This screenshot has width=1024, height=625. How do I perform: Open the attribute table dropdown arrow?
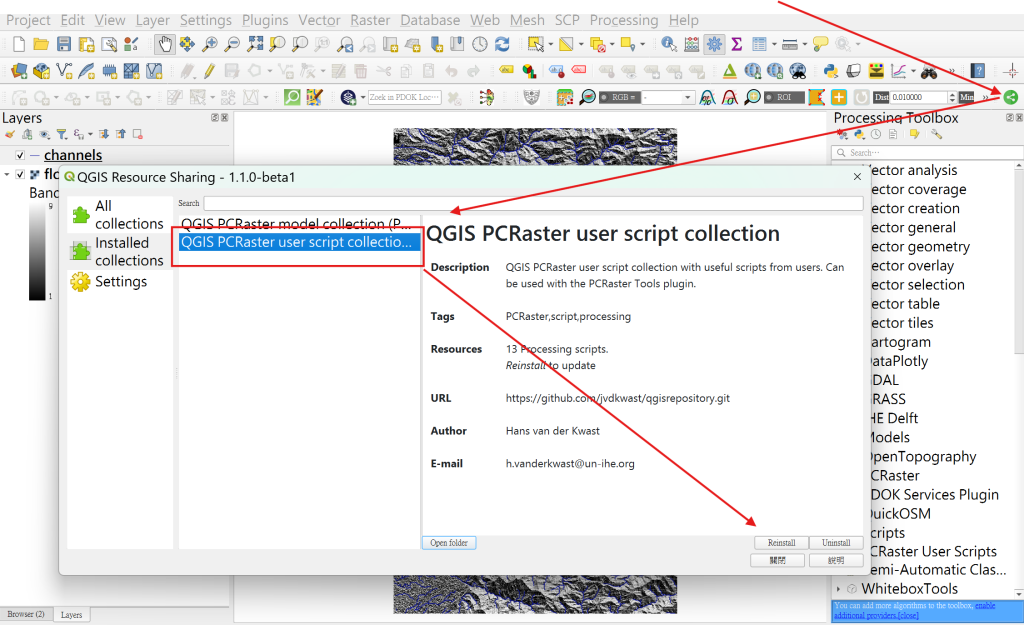(774, 44)
